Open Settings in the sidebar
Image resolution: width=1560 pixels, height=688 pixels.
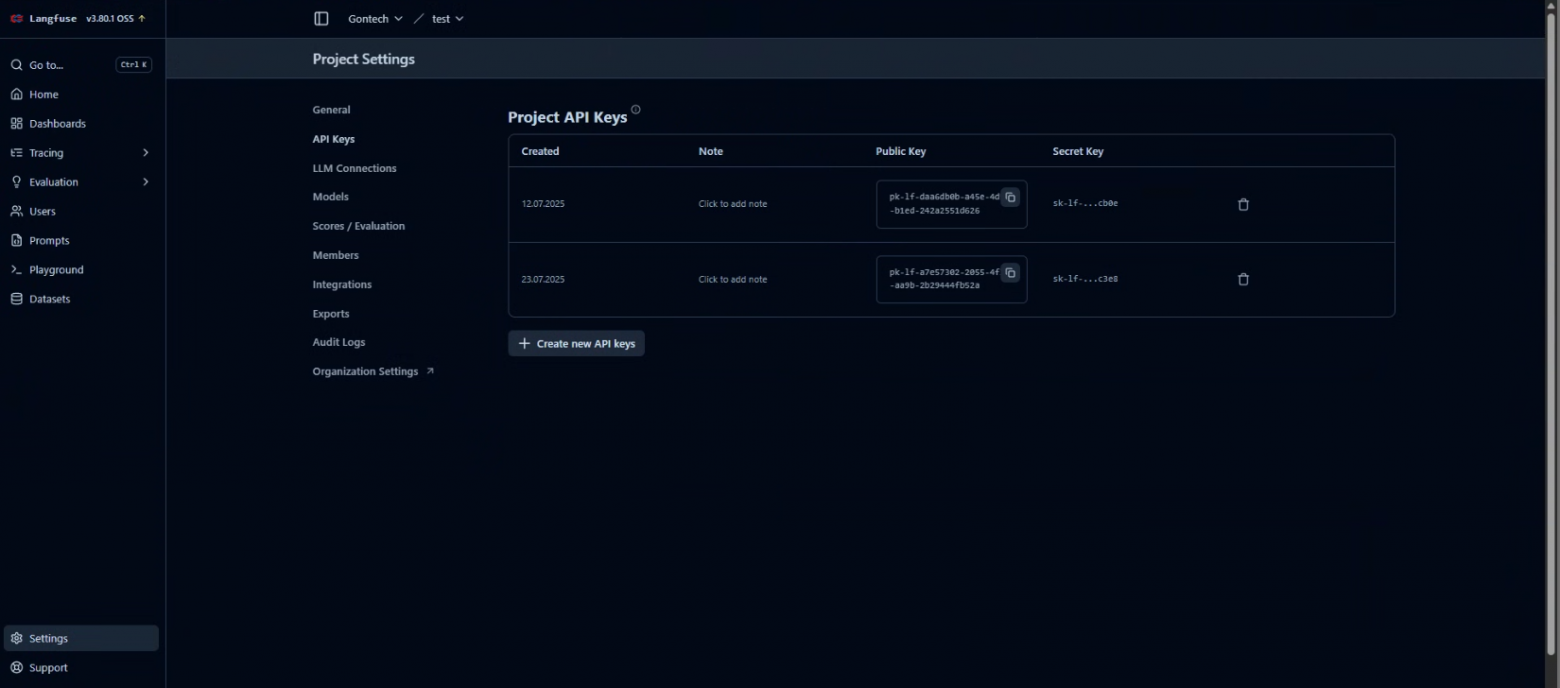pyautogui.click(x=82, y=638)
